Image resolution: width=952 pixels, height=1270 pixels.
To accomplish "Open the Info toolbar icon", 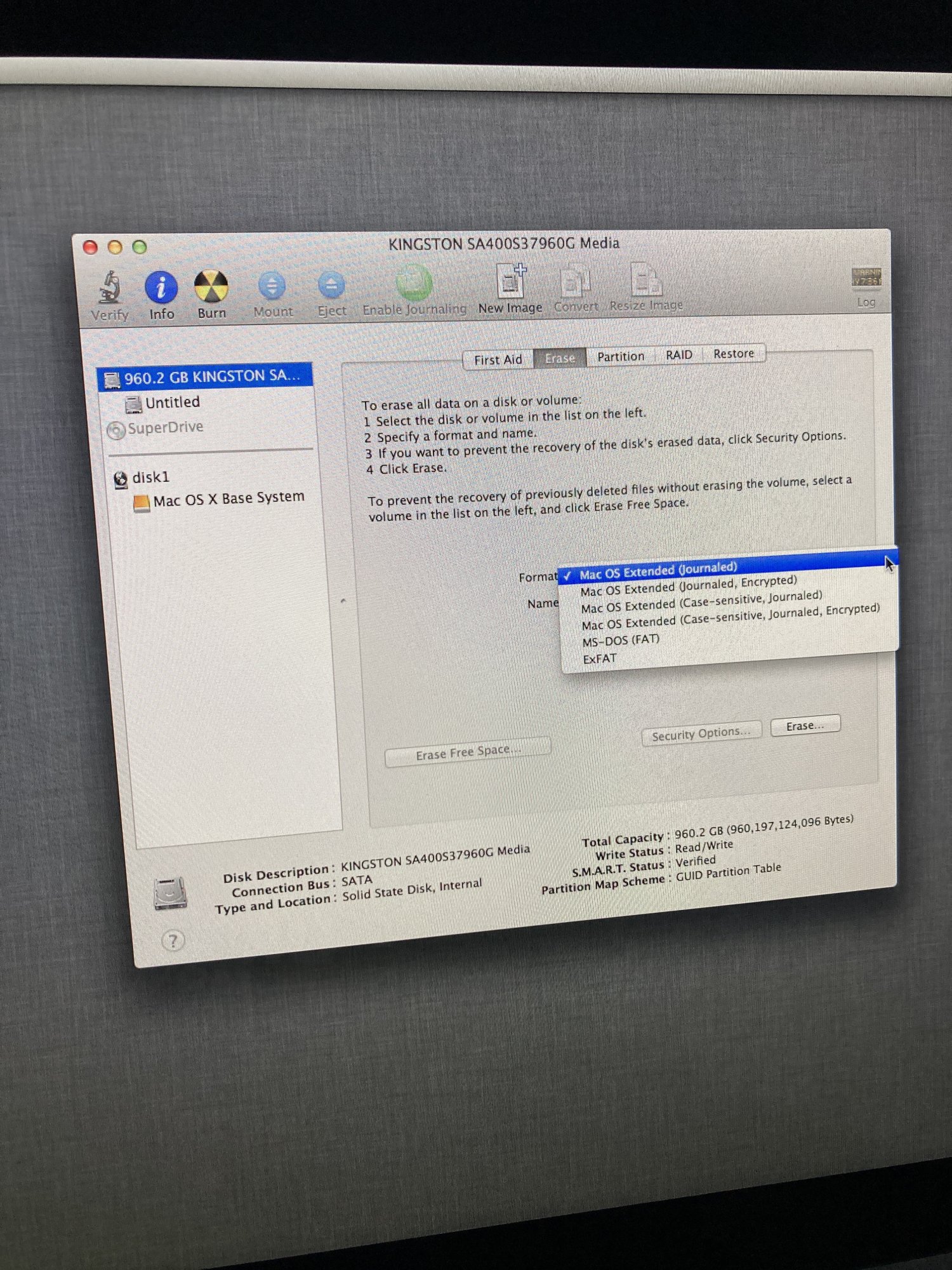I will point(161,286).
